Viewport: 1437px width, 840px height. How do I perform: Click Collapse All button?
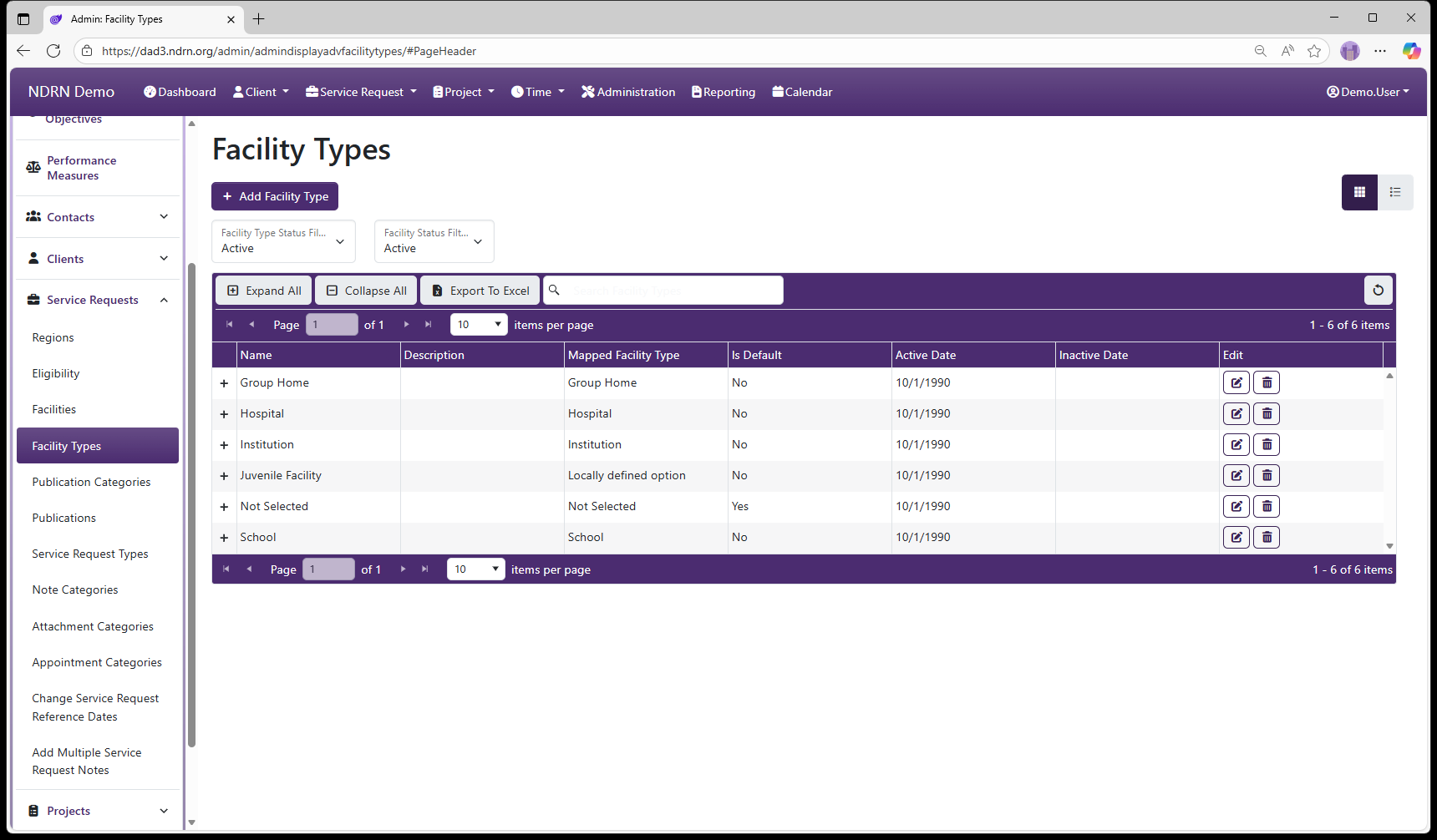[x=366, y=291]
